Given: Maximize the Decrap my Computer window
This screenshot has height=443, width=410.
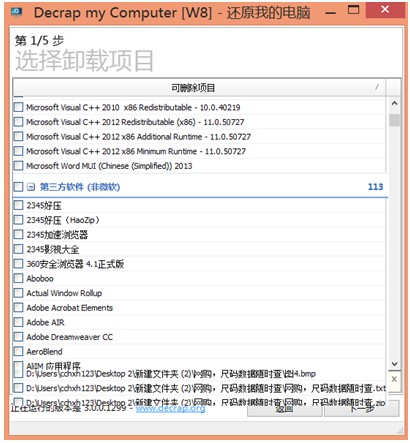Looking at the screenshot, I should (354, 10).
